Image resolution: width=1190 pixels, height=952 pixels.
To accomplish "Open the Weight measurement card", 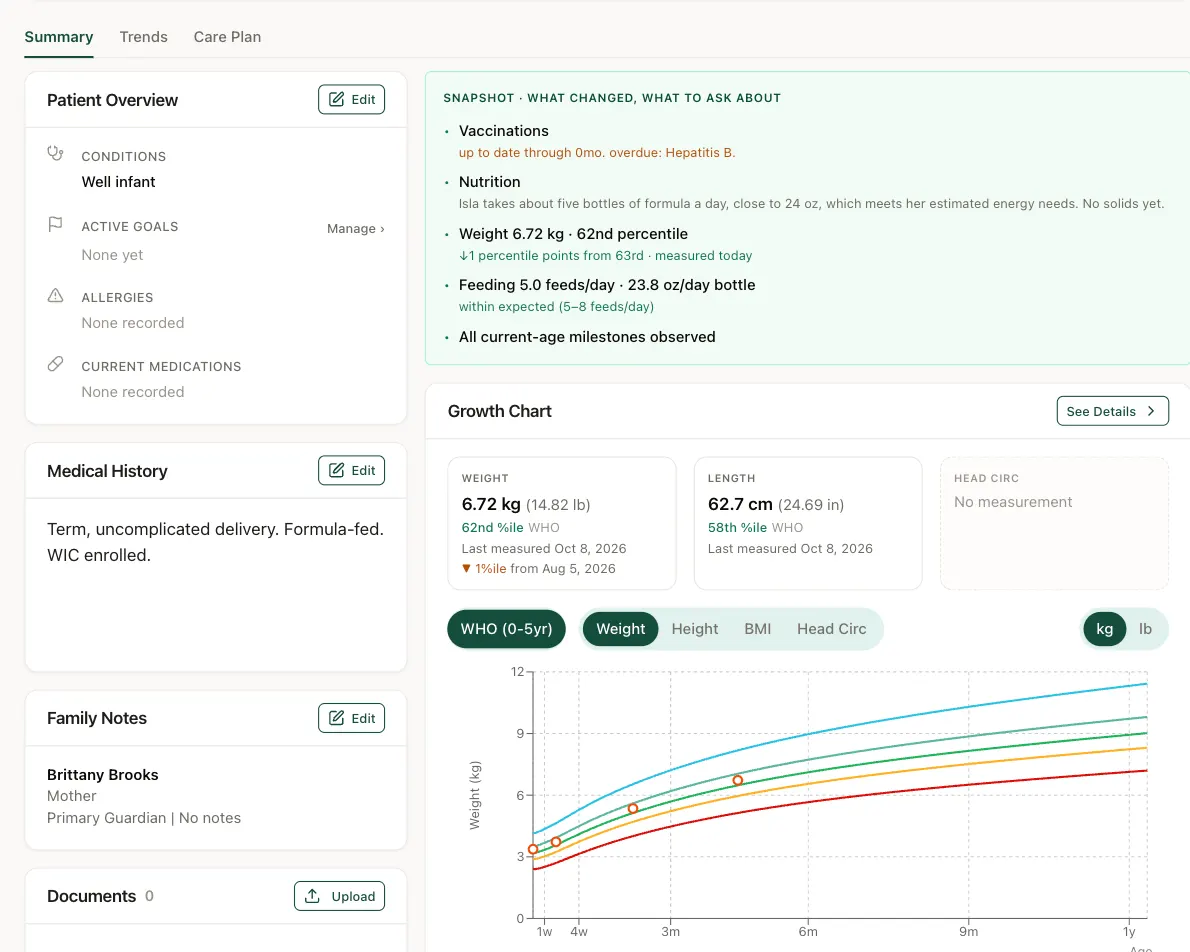I will click(x=562, y=523).
